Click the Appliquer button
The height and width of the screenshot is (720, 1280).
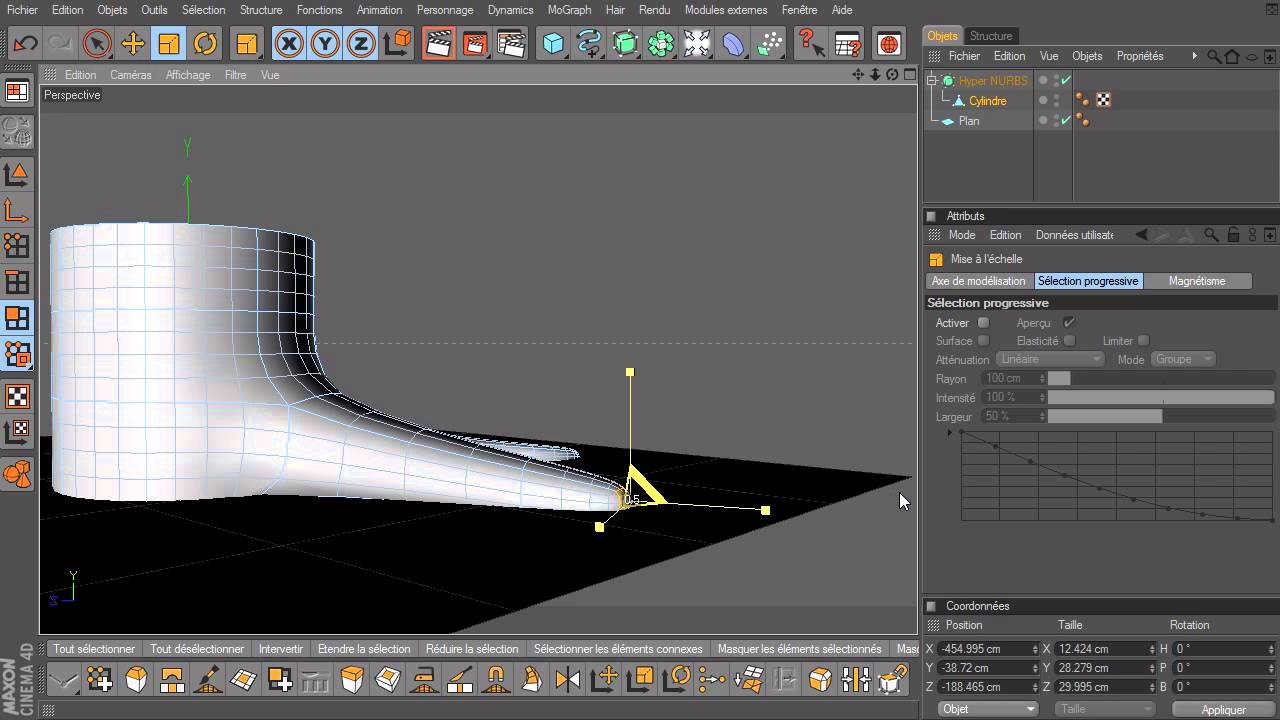(x=1224, y=709)
